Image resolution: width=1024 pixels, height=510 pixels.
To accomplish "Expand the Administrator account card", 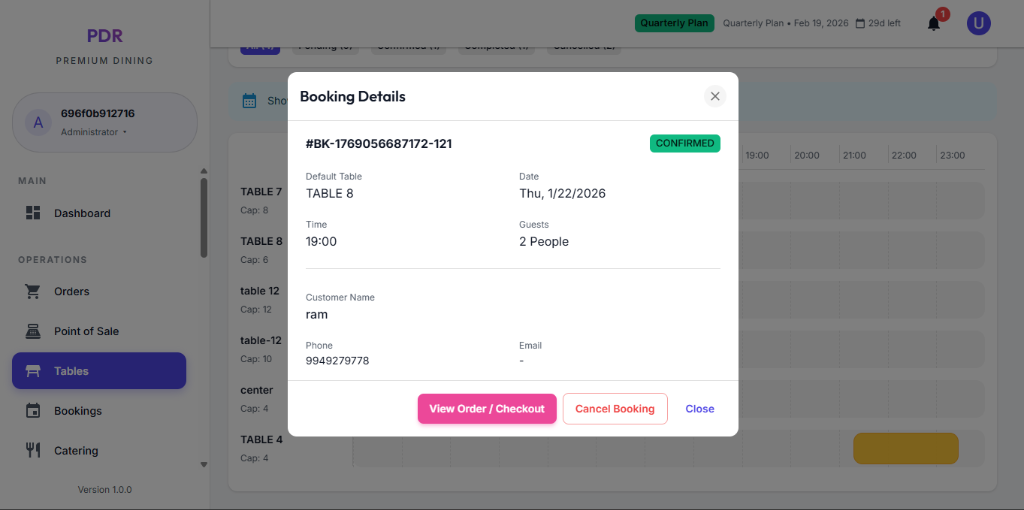I will pos(104,122).
